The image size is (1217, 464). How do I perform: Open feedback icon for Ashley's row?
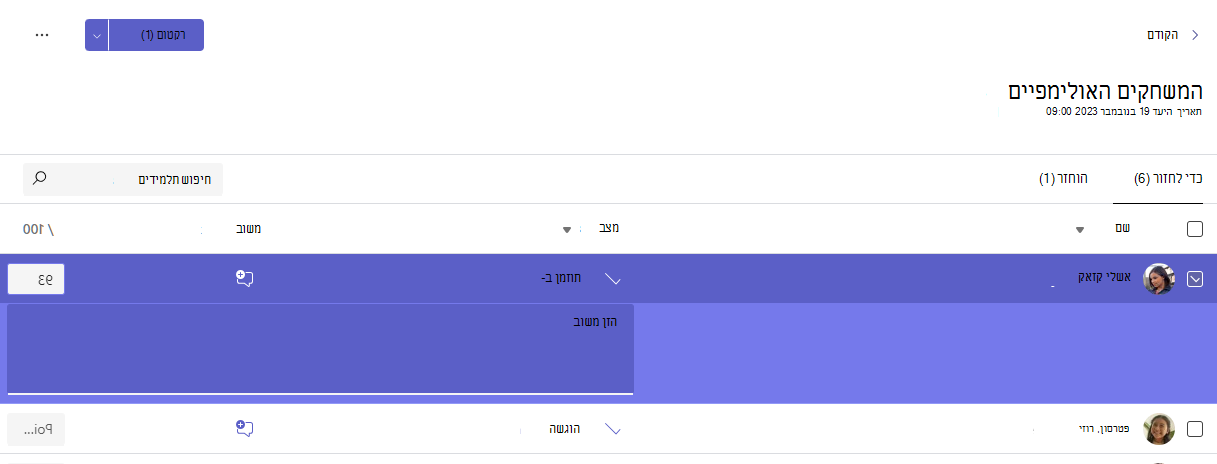coord(244,278)
